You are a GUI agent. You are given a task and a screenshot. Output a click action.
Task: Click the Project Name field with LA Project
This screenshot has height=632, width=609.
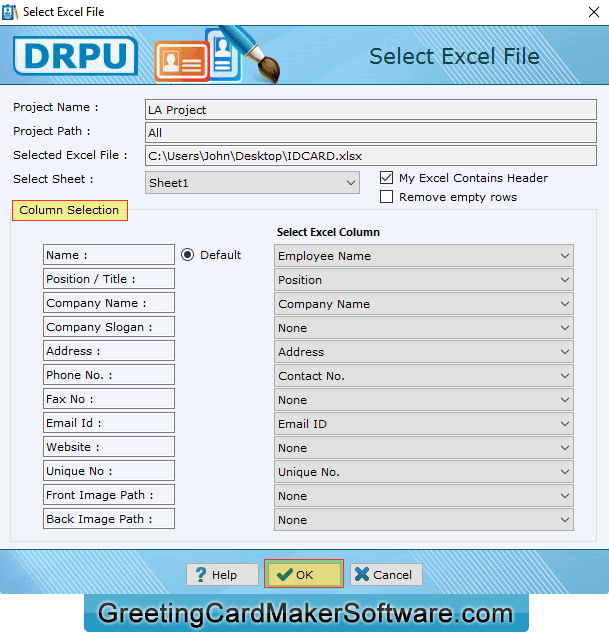pyautogui.click(x=371, y=110)
